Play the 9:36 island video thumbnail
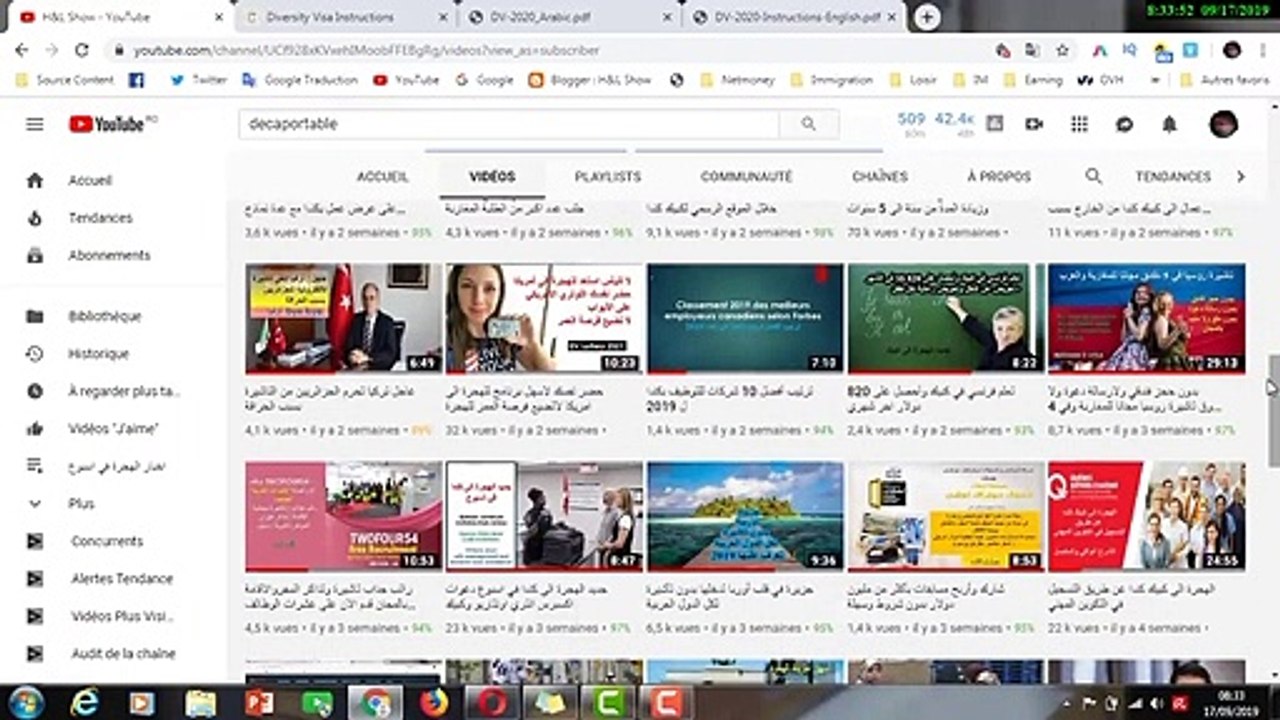Viewport: 1280px width, 720px height. click(x=745, y=516)
